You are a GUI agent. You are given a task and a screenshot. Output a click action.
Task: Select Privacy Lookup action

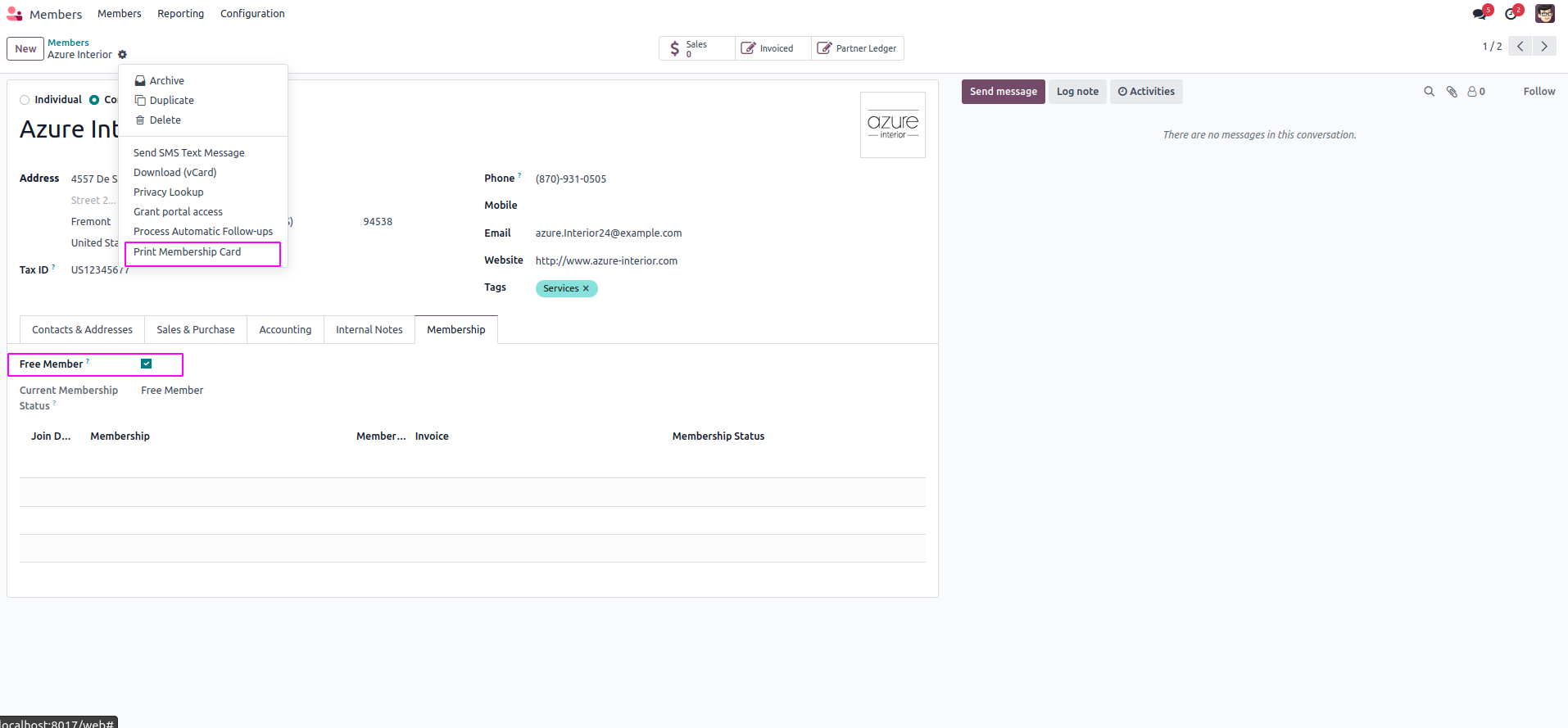(203, 192)
